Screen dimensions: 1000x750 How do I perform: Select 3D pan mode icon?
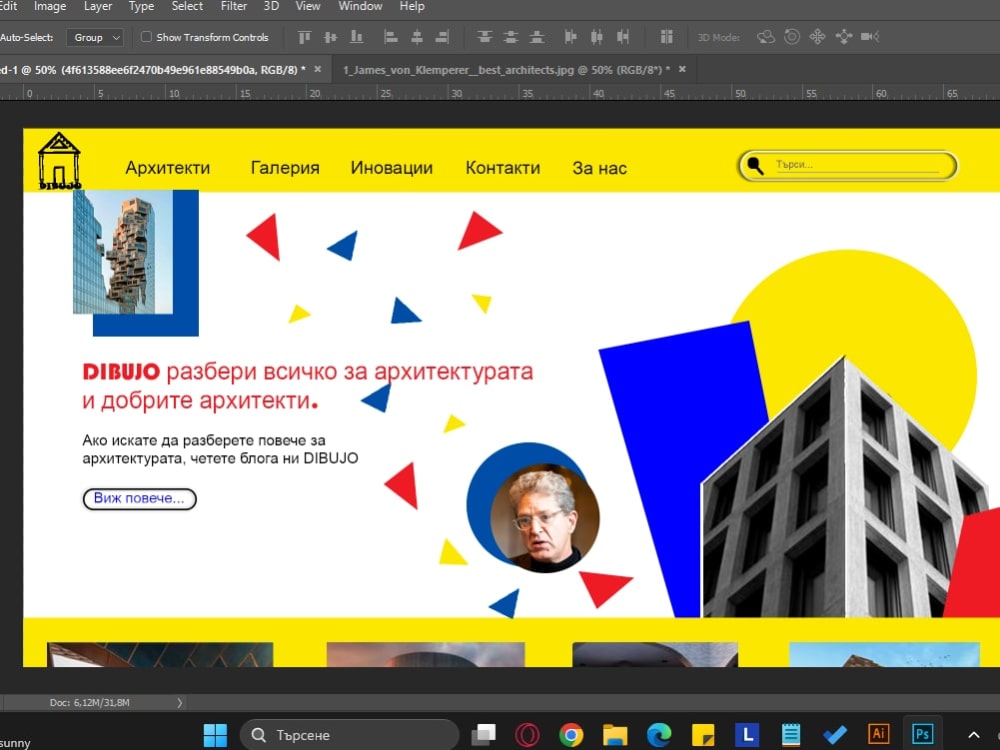pos(817,37)
